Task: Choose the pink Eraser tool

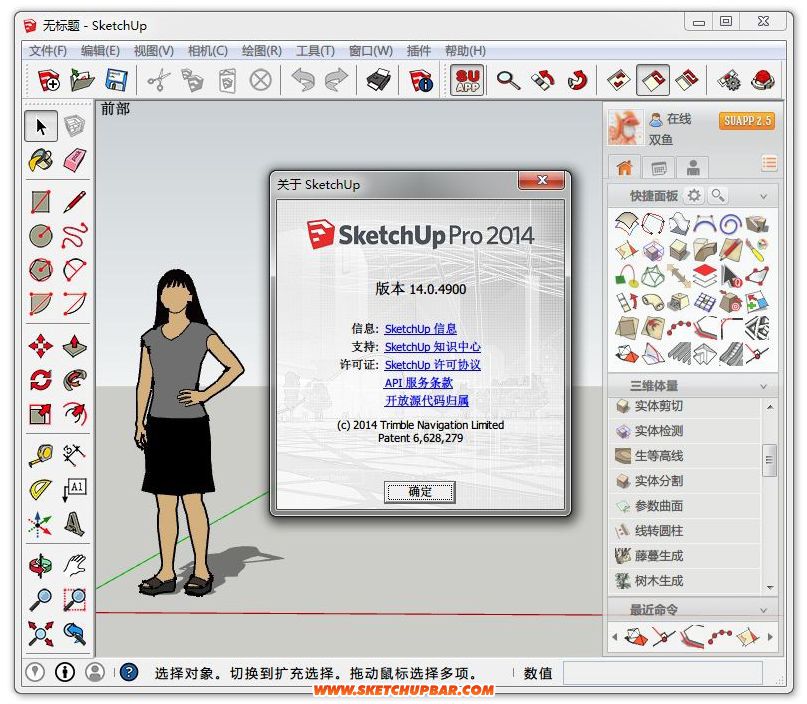Action: click(x=75, y=160)
